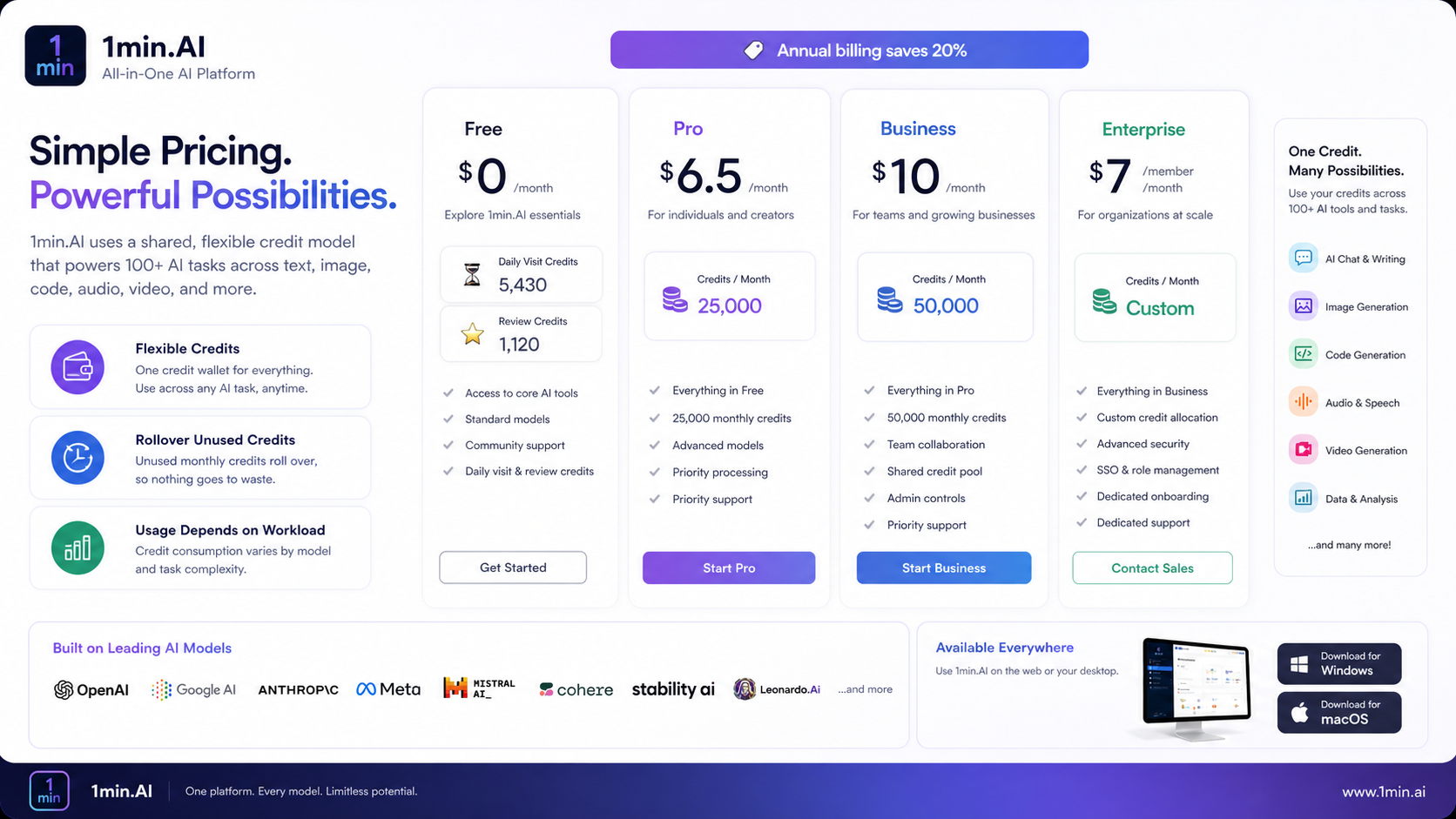Click the $6.5 price in Pro plan
This screenshot has height=819, width=1456.
[x=701, y=177]
